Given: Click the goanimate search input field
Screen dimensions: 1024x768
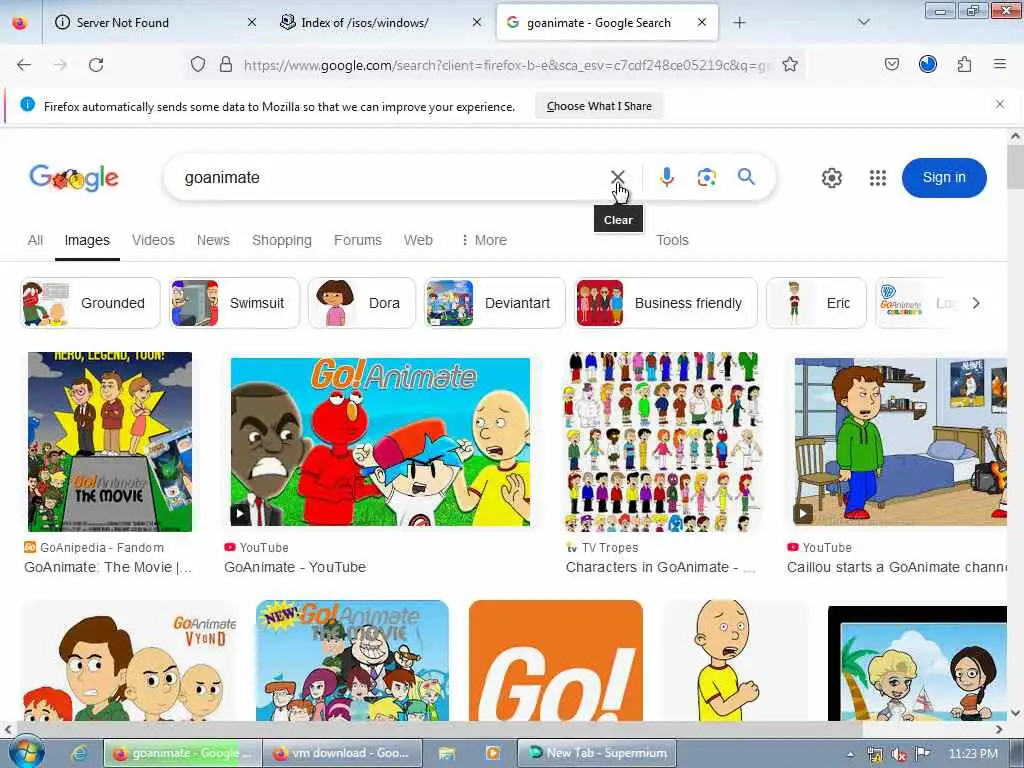Looking at the screenshot, I should [x=385, y=178].
